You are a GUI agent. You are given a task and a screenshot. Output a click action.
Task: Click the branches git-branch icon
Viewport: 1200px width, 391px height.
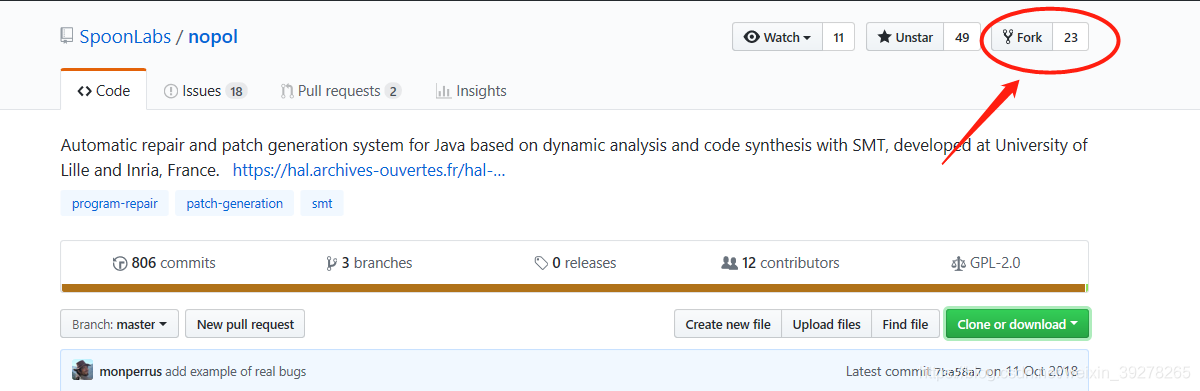click(331, 264)
